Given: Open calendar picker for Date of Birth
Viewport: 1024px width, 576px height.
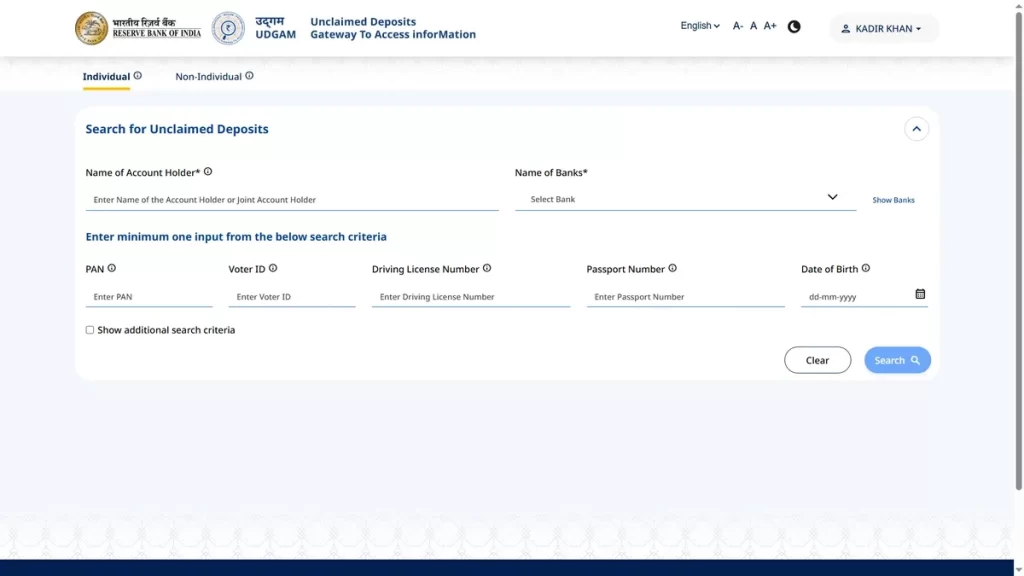Looking at the screenshot, I should tap(920, 294).
